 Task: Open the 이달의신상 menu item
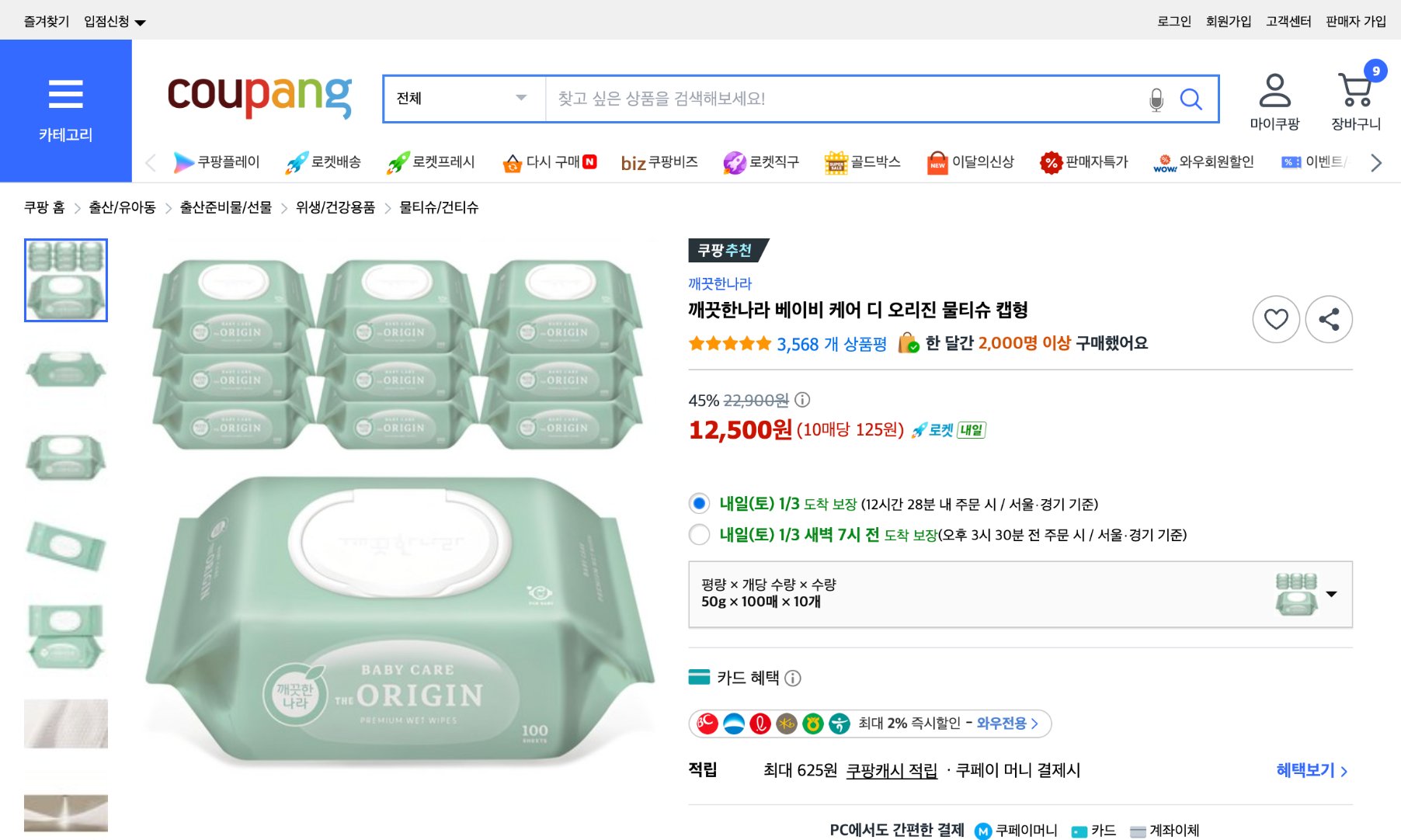pos(972,162)
